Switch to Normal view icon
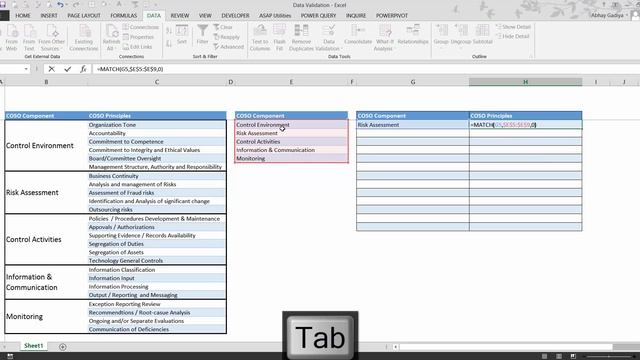 [x=544, y=356]
